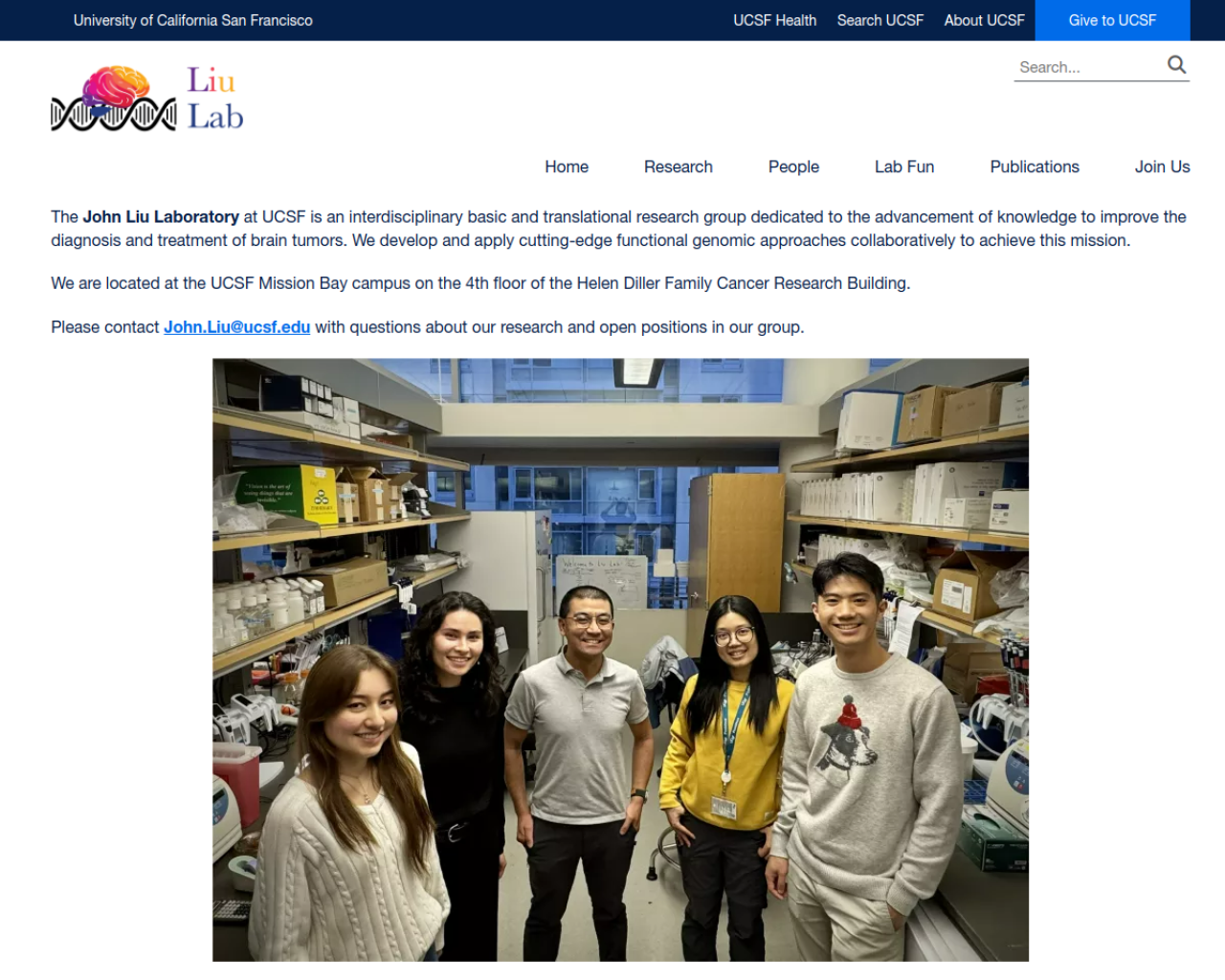Focus the Search text field
1225x980 pixels.
tap(1089, 67)
